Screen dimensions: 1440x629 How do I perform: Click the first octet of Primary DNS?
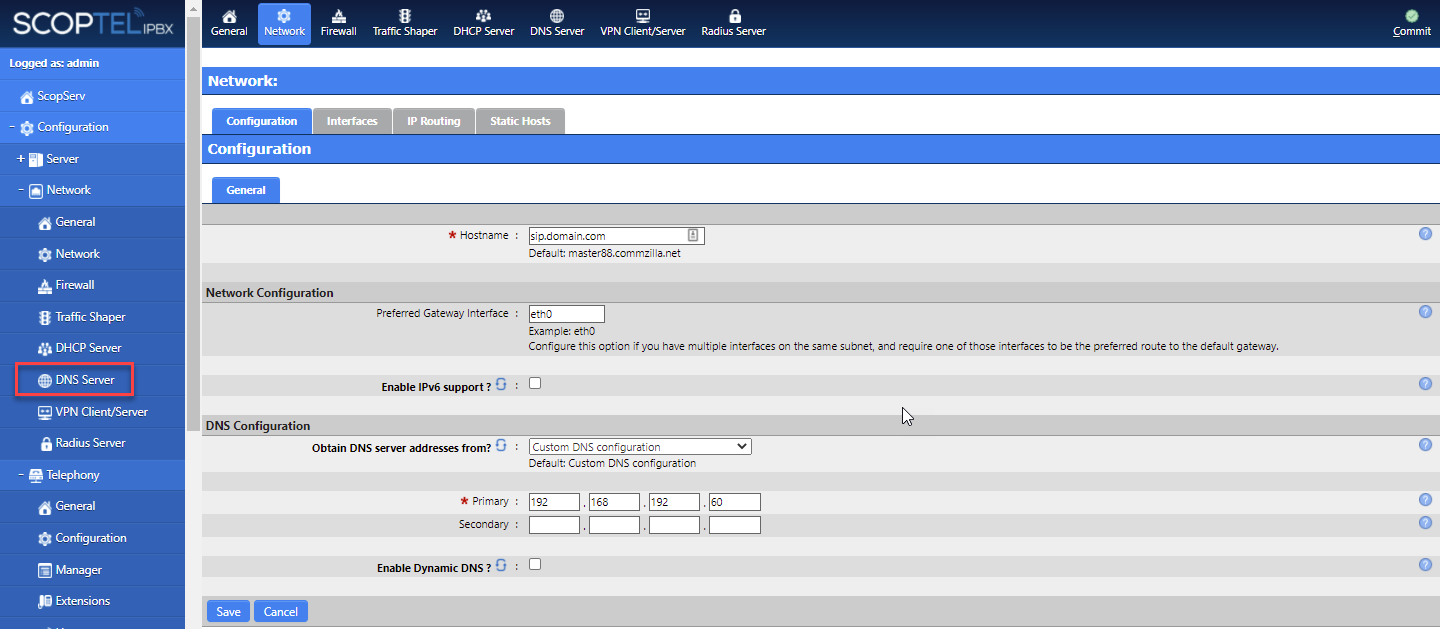click(555, 502)
